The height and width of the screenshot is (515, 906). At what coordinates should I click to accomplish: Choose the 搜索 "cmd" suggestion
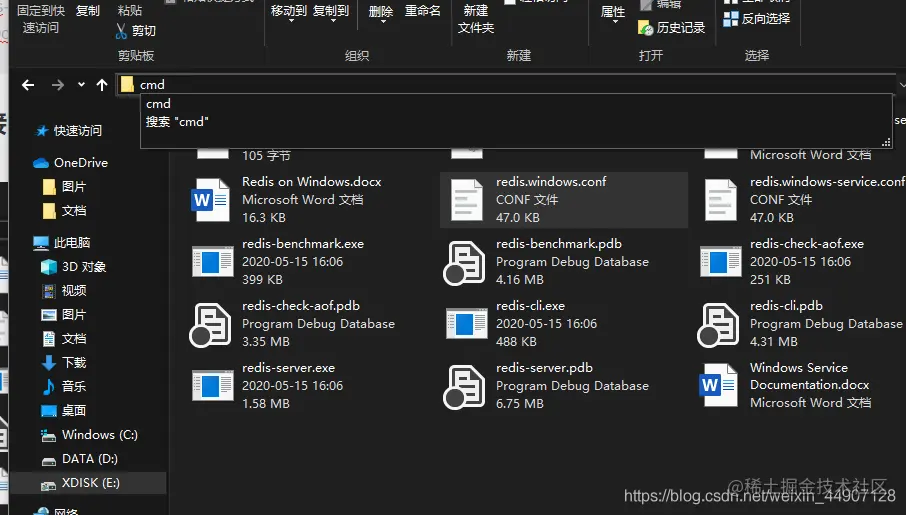tap(177, 121)
